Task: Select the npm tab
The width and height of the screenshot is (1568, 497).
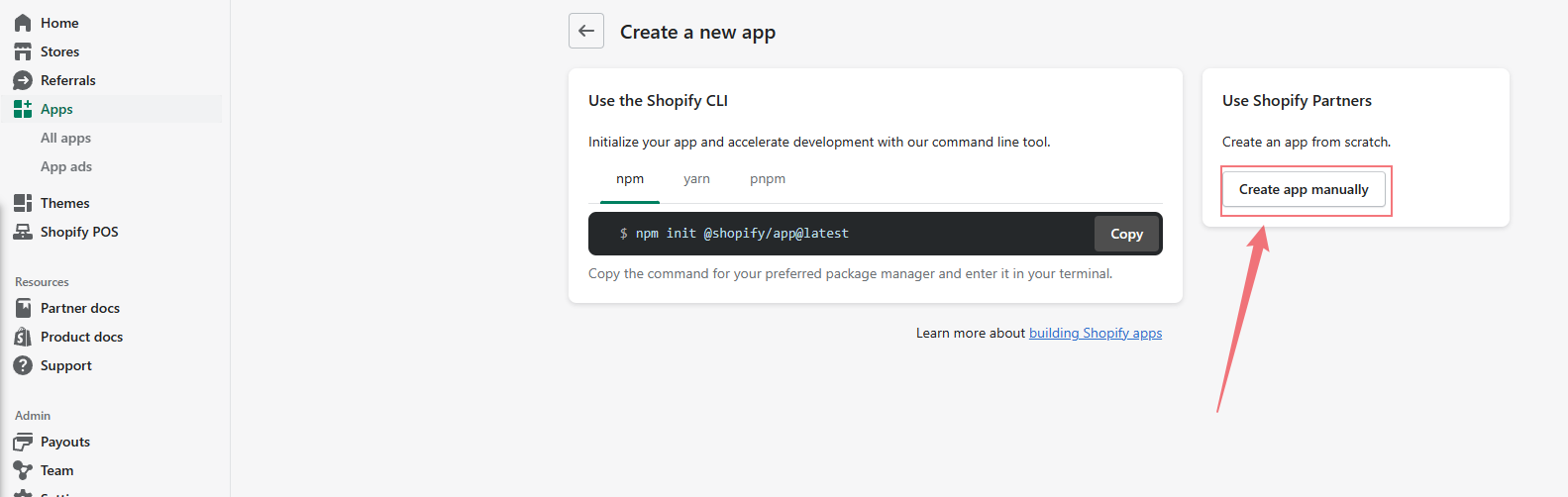Action: (x=630, y=179)
